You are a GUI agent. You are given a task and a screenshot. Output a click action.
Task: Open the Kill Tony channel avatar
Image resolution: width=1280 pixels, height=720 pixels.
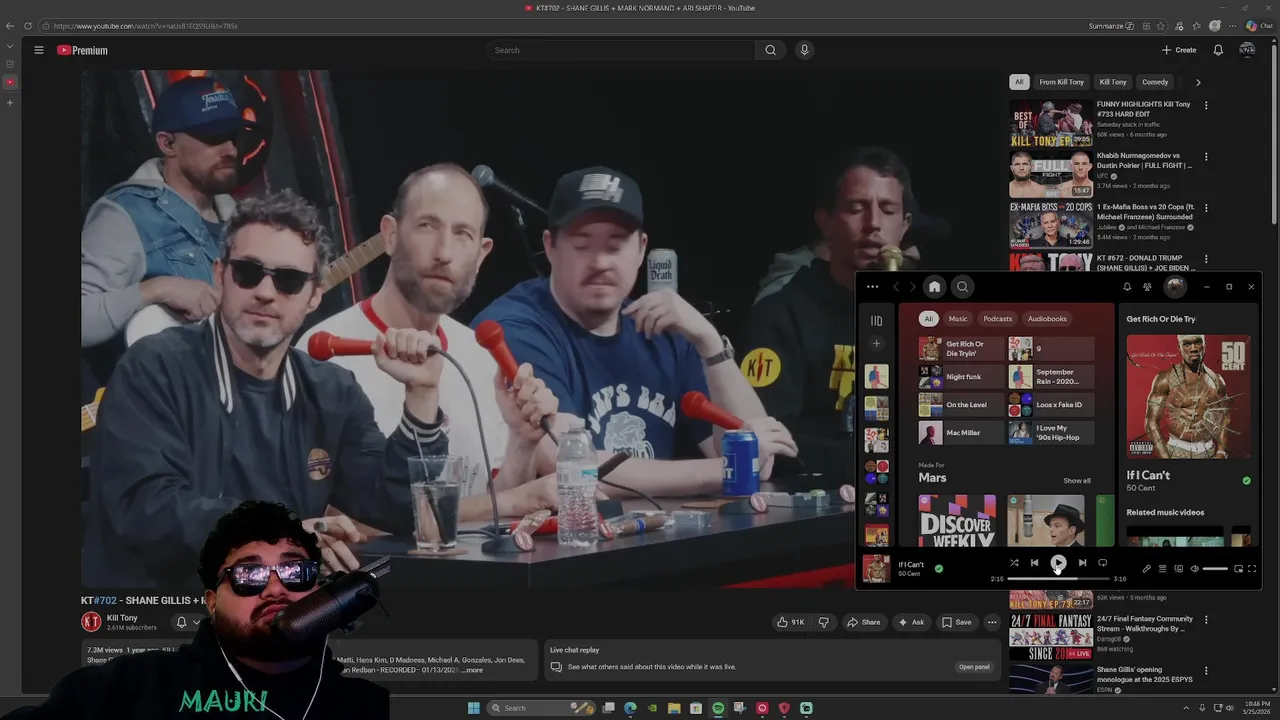[91, 622]
